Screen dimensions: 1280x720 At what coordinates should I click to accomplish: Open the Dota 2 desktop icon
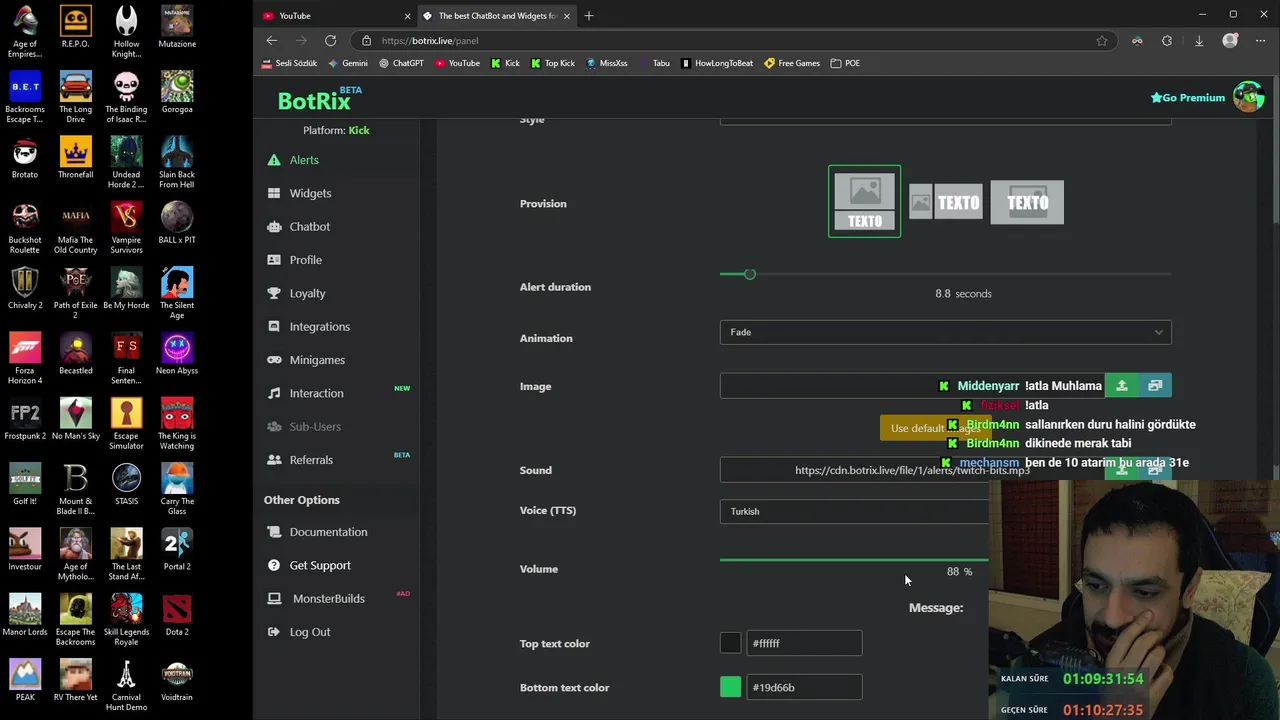pyautogui.click(x=177, y=615)
